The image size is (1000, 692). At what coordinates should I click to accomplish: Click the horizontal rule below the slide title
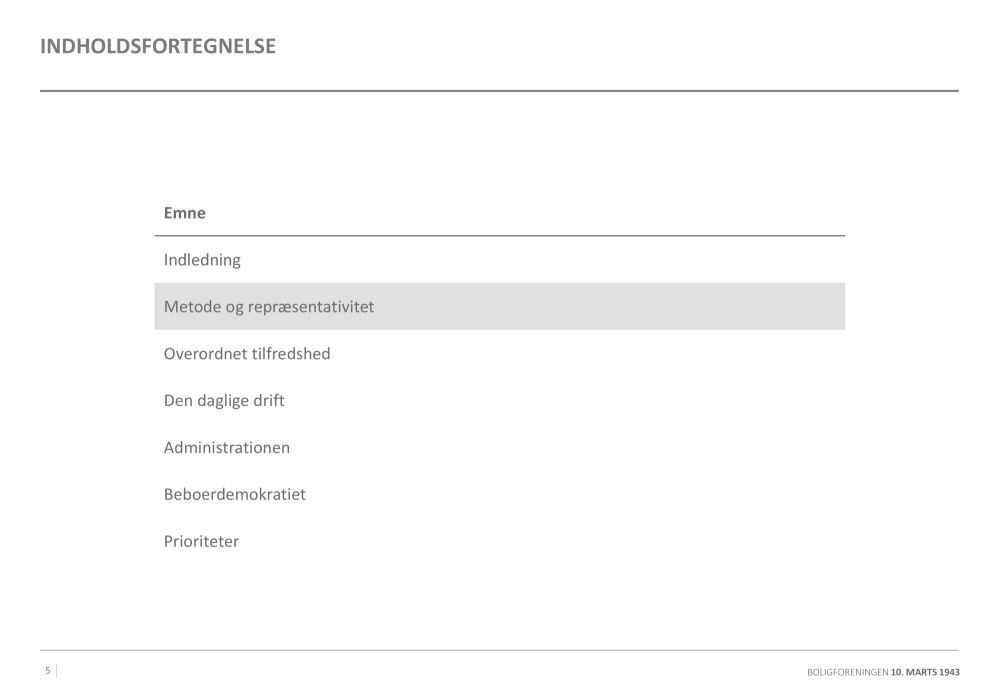pos(499,91)
